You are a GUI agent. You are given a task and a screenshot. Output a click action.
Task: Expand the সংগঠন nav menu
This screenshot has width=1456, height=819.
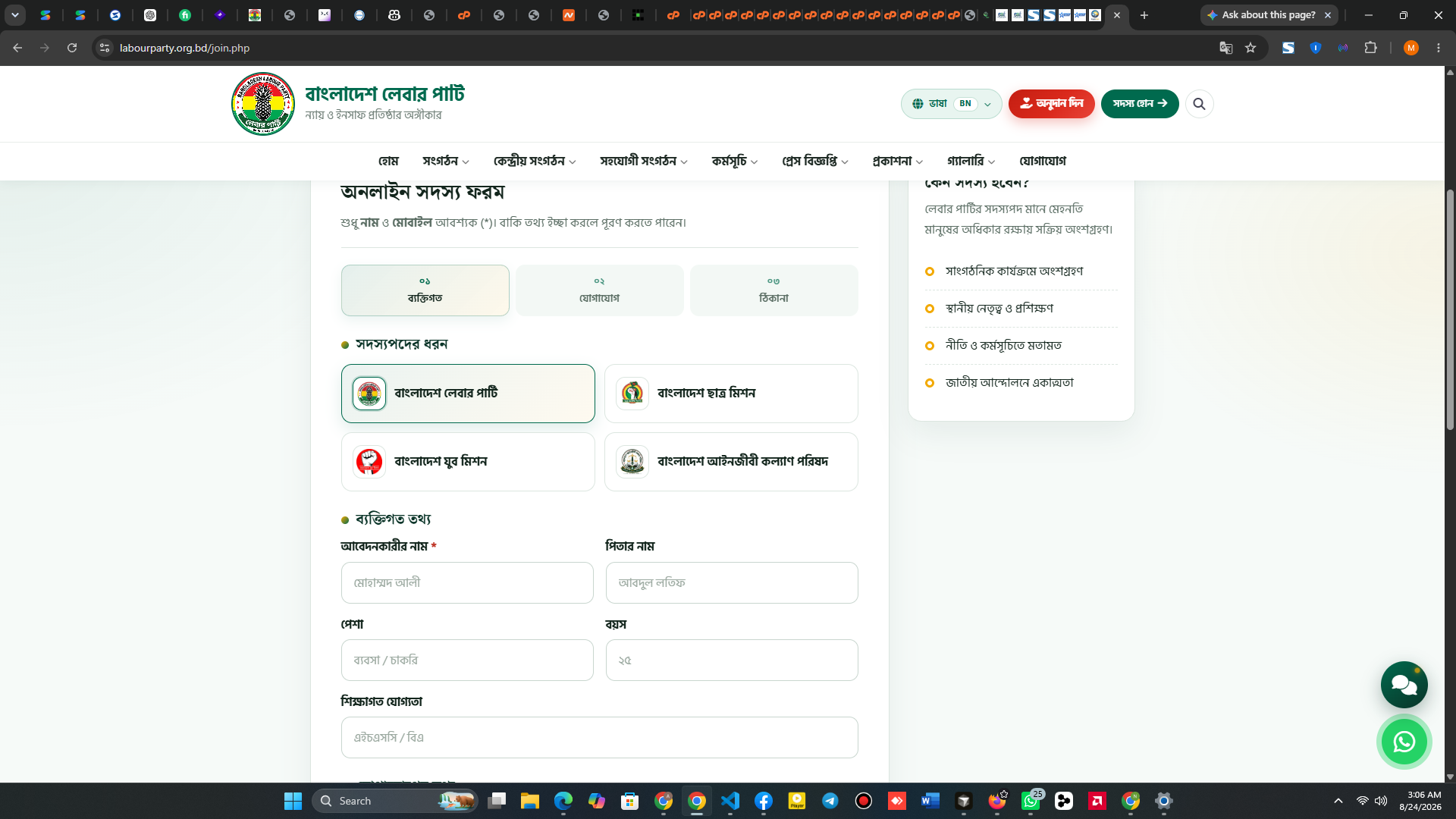tap(445, 161)
